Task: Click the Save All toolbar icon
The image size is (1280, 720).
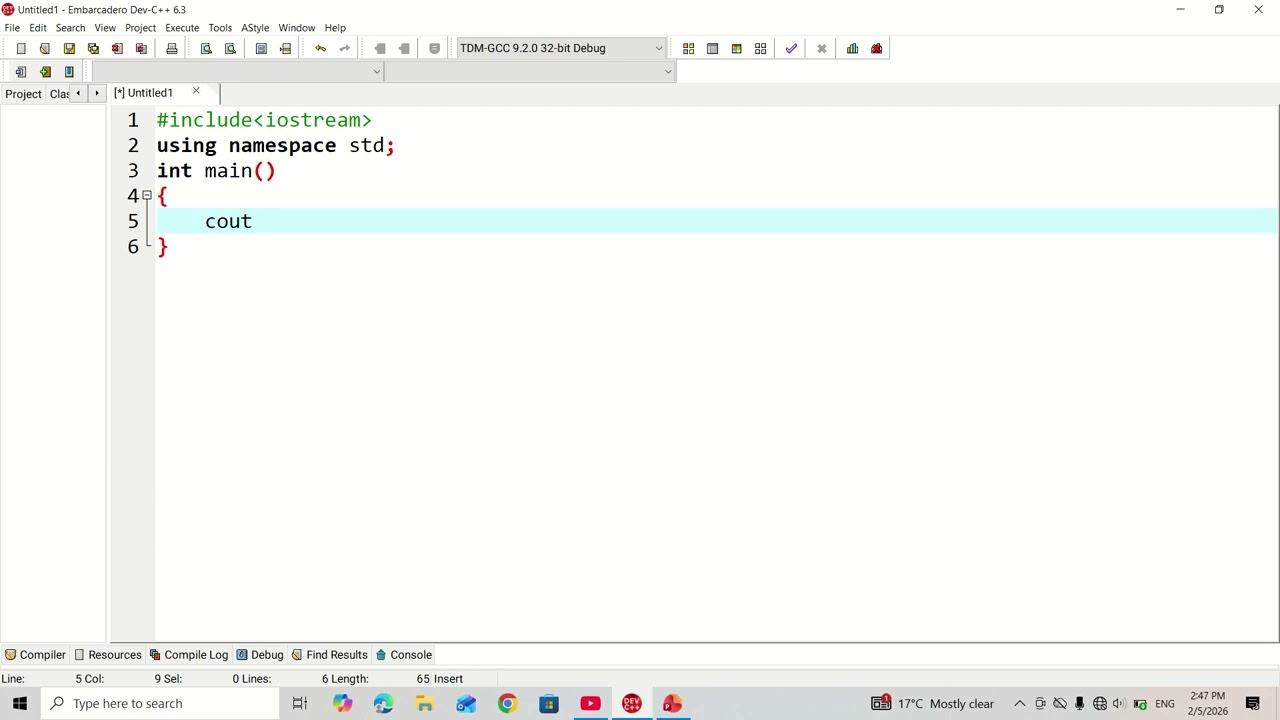Action: 93,48
